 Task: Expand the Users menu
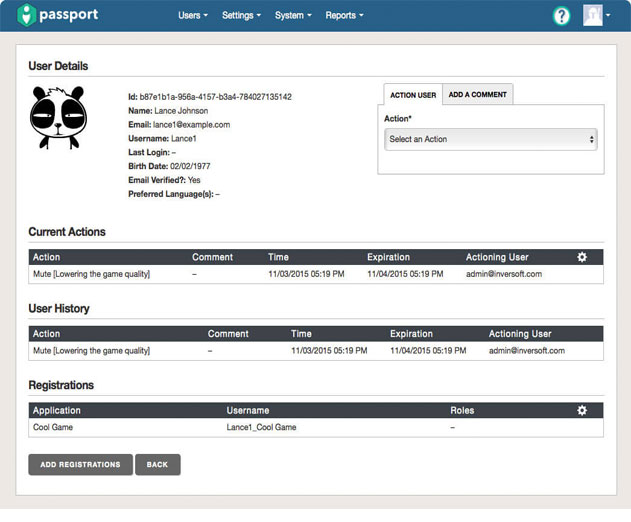[x=193, y=15]
